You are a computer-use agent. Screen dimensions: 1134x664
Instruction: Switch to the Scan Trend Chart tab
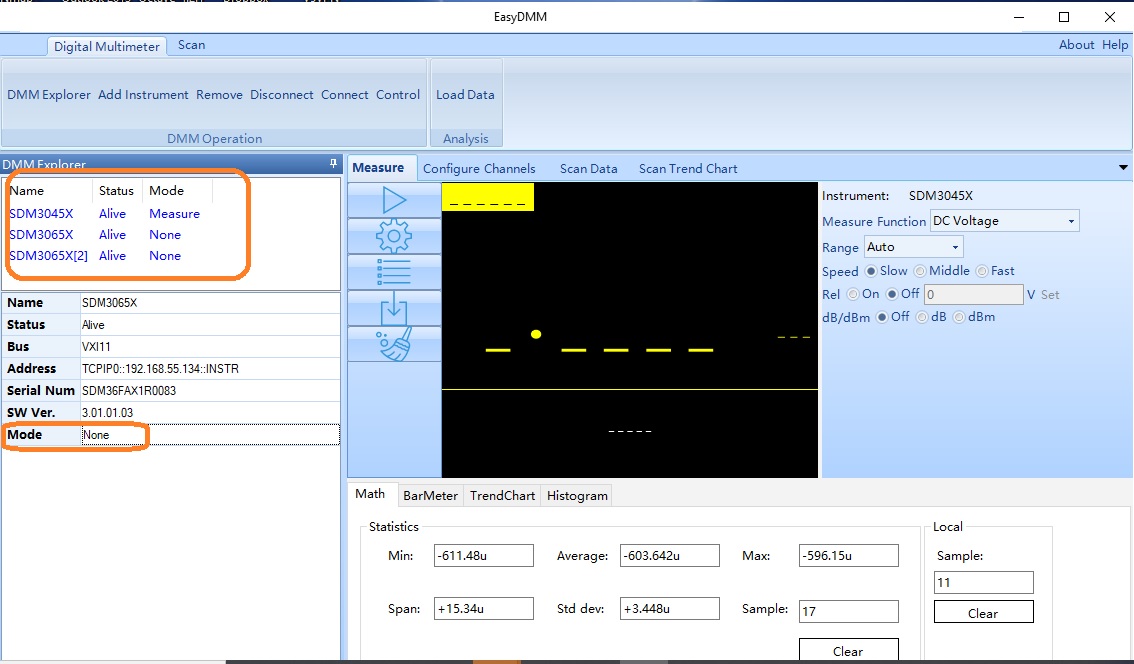coord(688,169)
